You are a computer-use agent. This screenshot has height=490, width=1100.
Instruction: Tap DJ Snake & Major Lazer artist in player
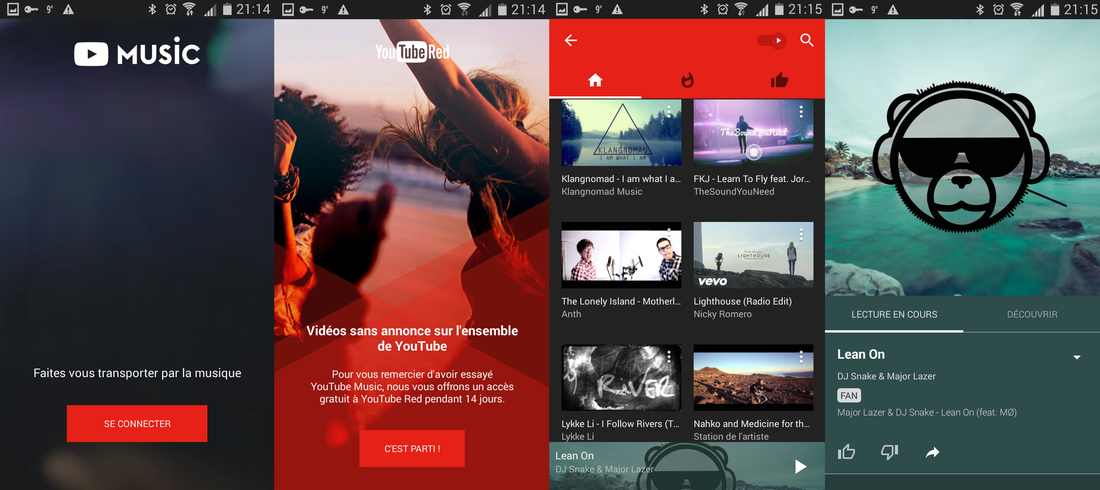tap(887, 376)
